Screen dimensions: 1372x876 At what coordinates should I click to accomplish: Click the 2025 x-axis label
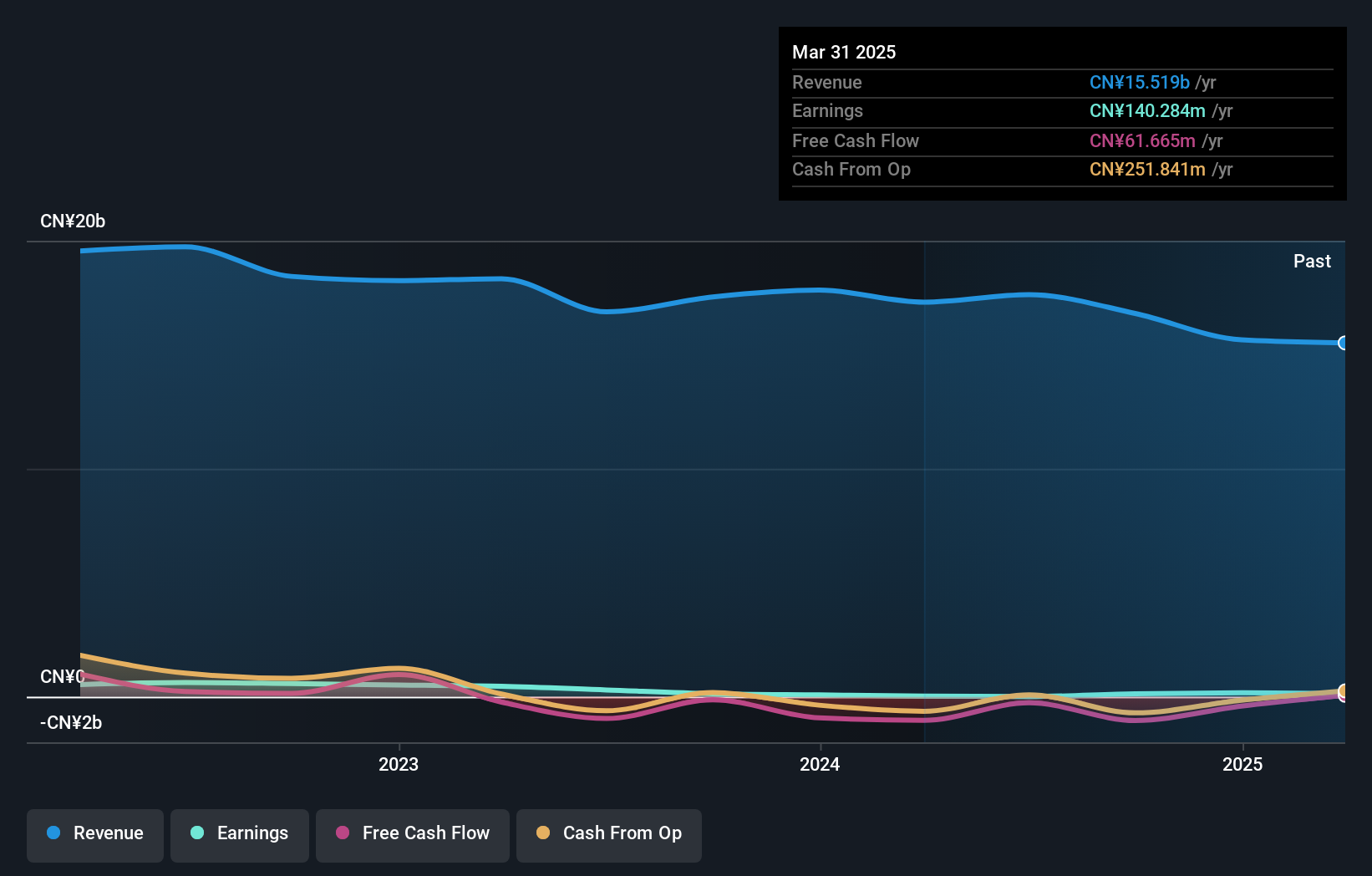[x=1242, y=764]
